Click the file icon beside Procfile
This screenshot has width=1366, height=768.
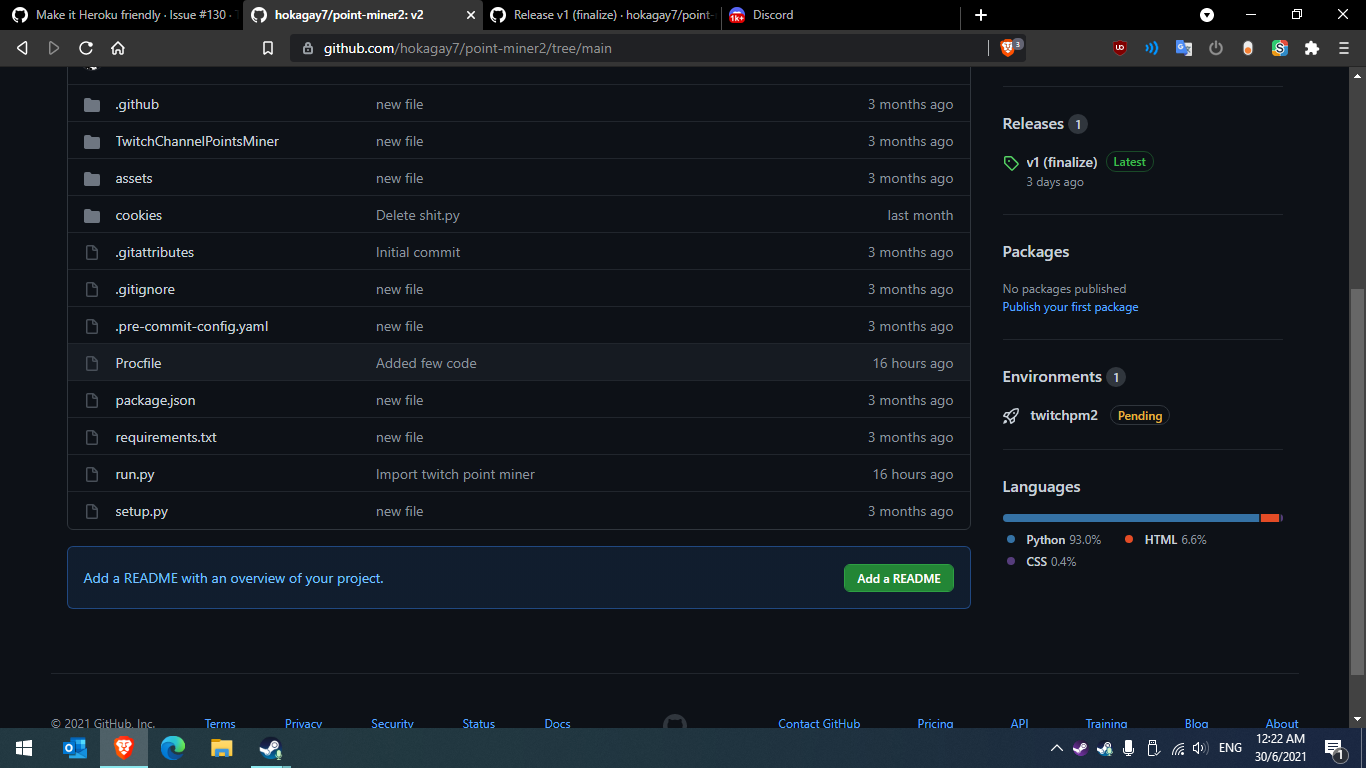click(91, 363)
